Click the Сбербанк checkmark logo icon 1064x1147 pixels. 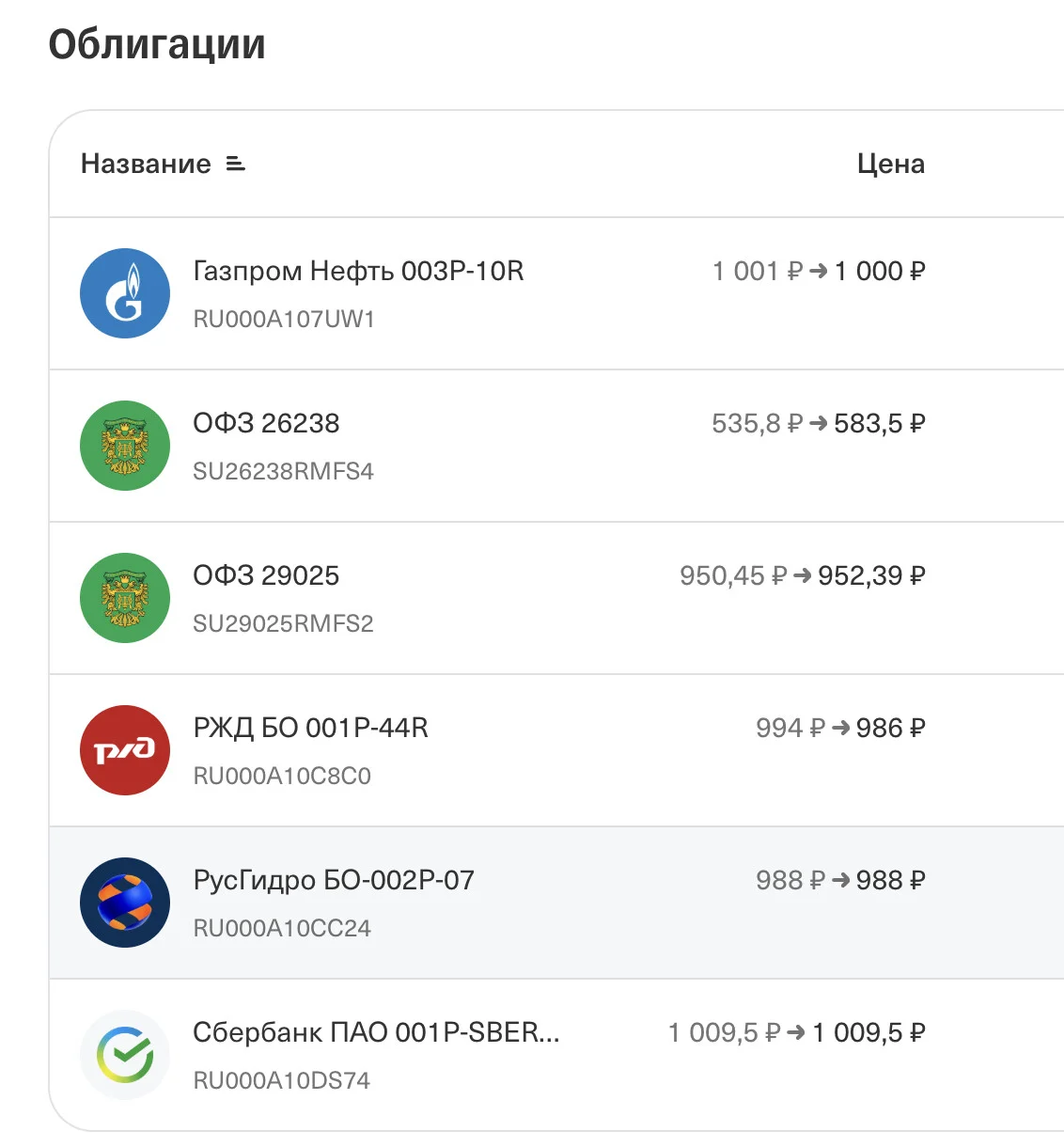[x=125, y=1055]
